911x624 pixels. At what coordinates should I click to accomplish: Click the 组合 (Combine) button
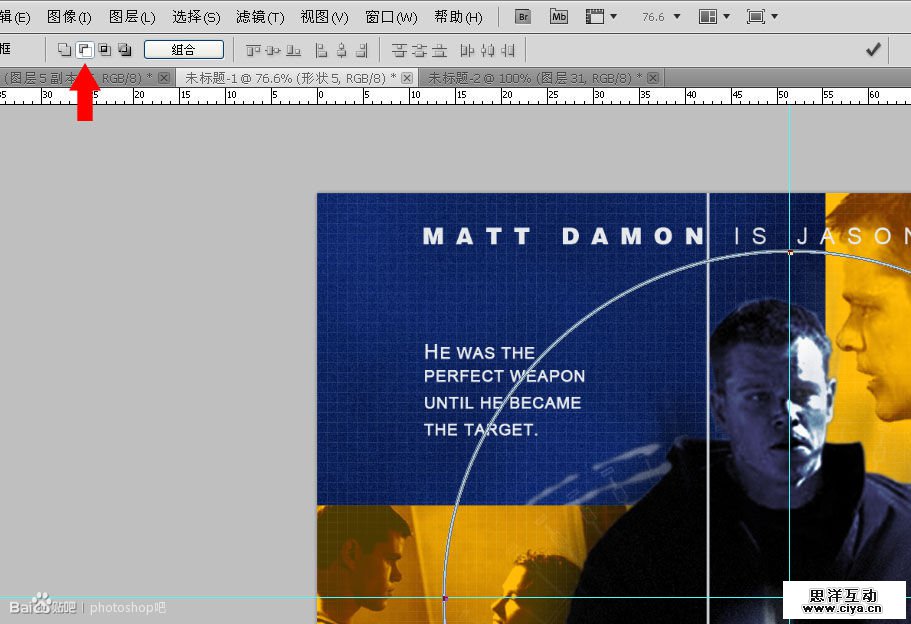(x=183, y=50)
